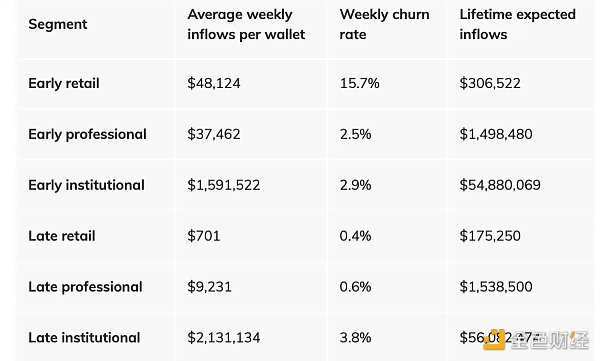Click the $701 weekly inflows cell
Viewport: 600px width, 361px height.
click(x=204, y=236)
